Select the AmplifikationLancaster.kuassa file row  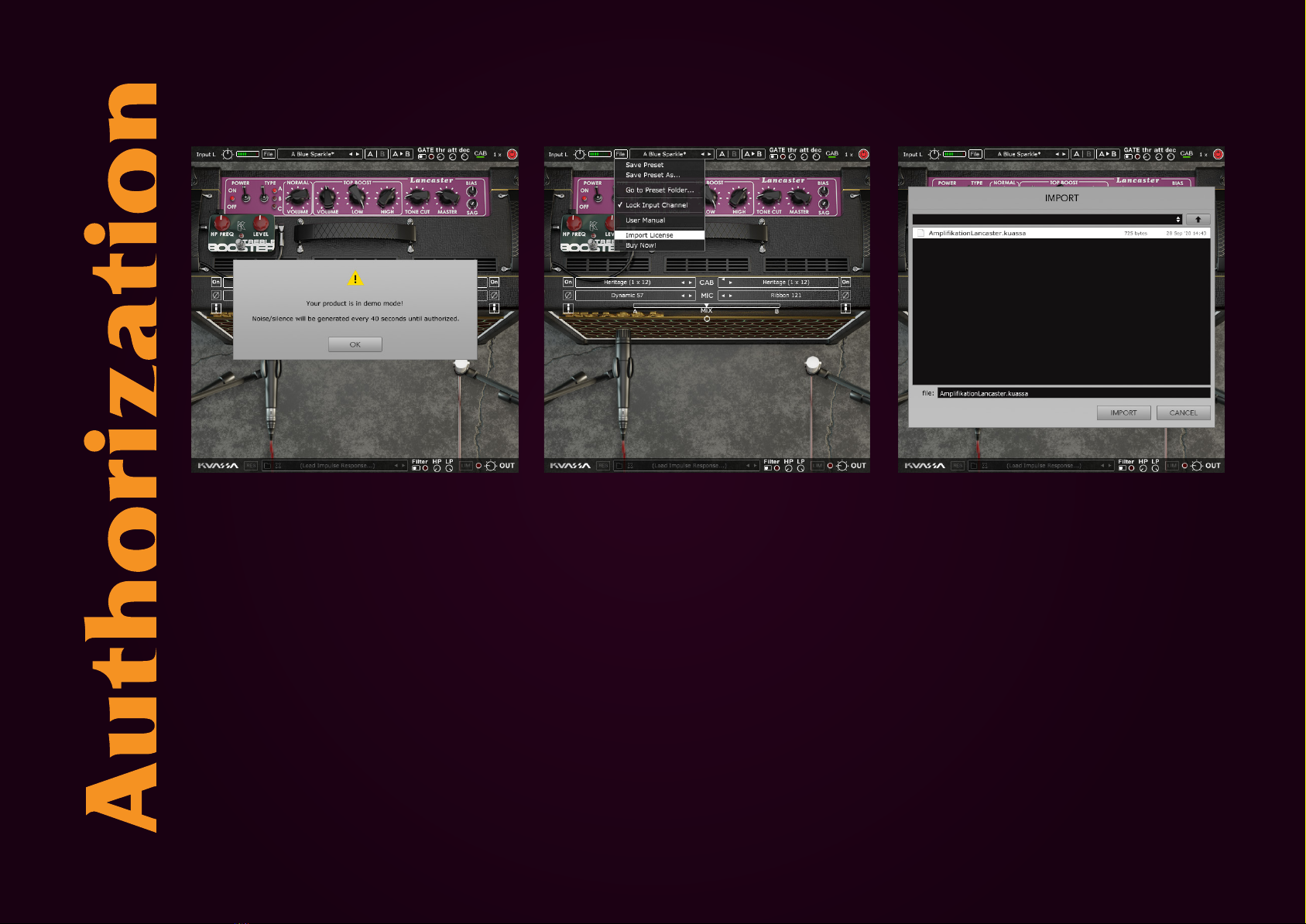[x=1061, y=233]
